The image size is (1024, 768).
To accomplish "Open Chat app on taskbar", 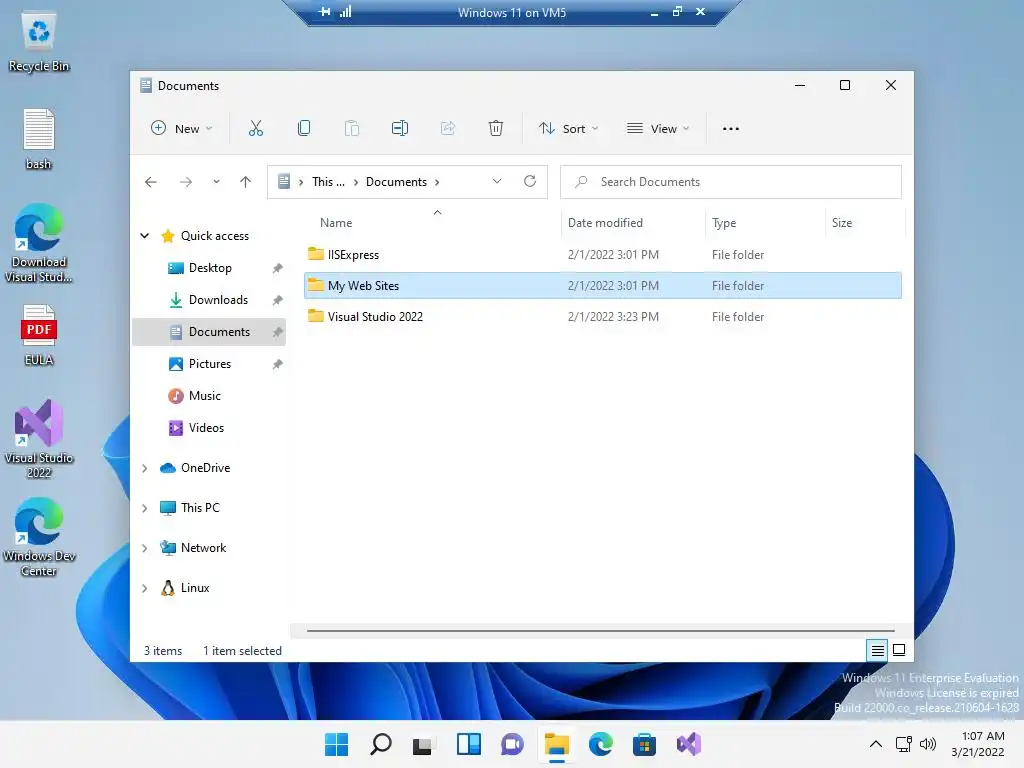I will (x=512, y=744).
